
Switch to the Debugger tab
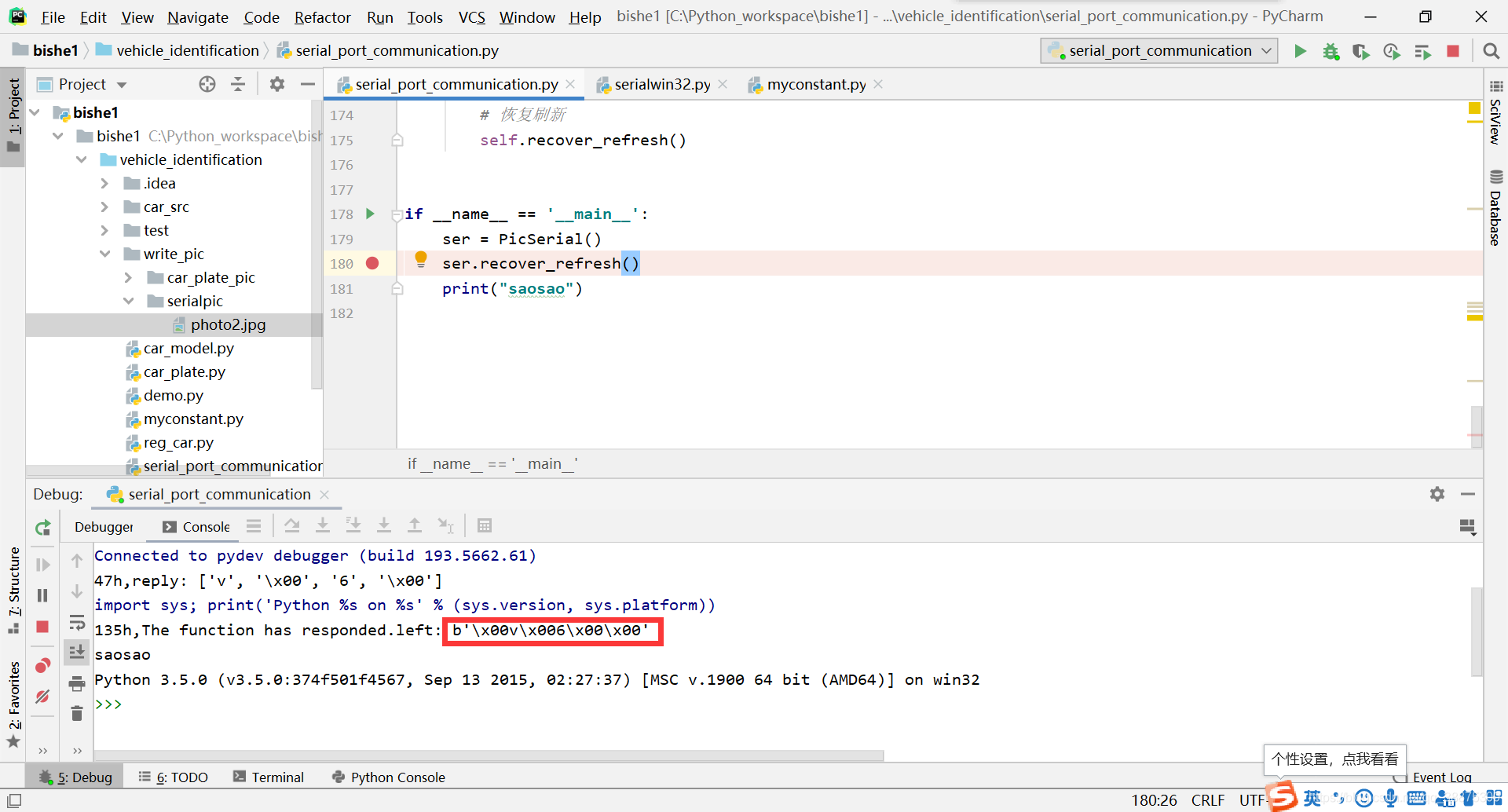104,527
